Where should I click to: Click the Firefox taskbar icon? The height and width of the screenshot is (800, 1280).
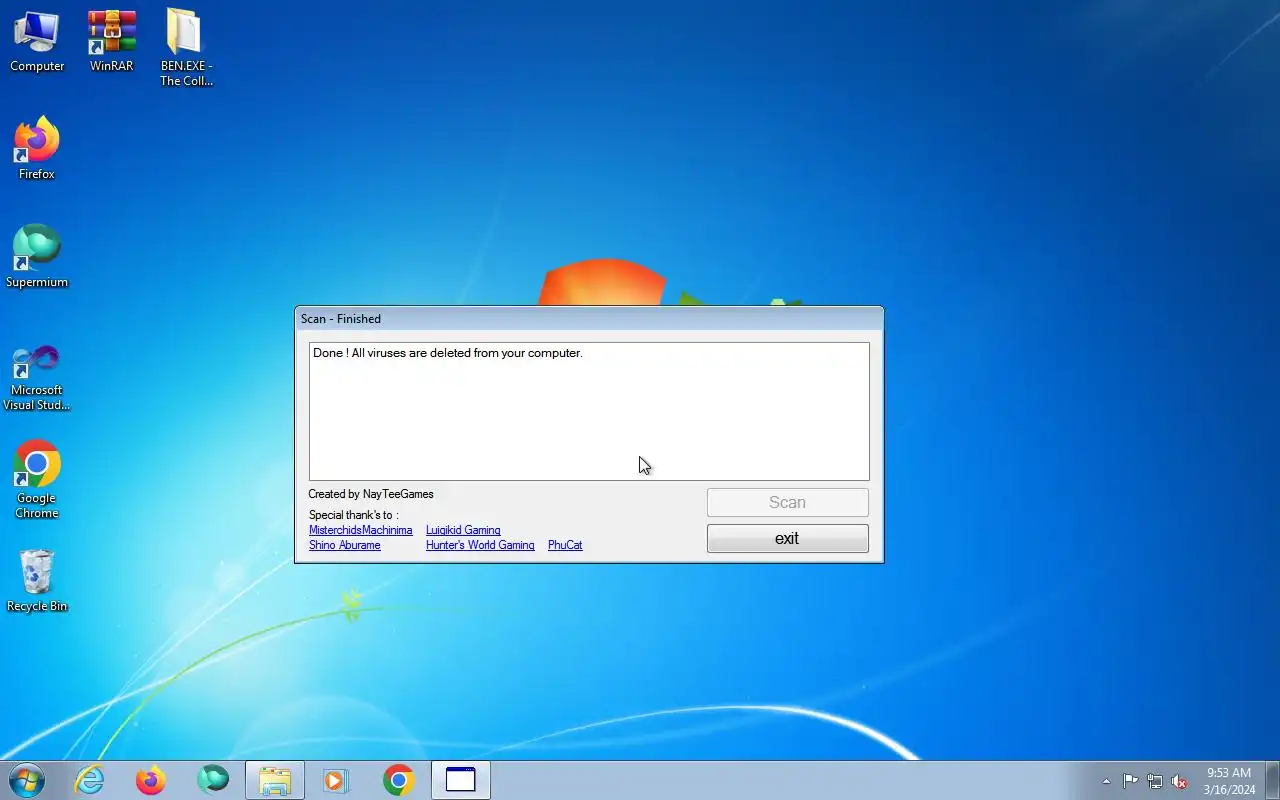pyautogui.click(x=151, y=780)
